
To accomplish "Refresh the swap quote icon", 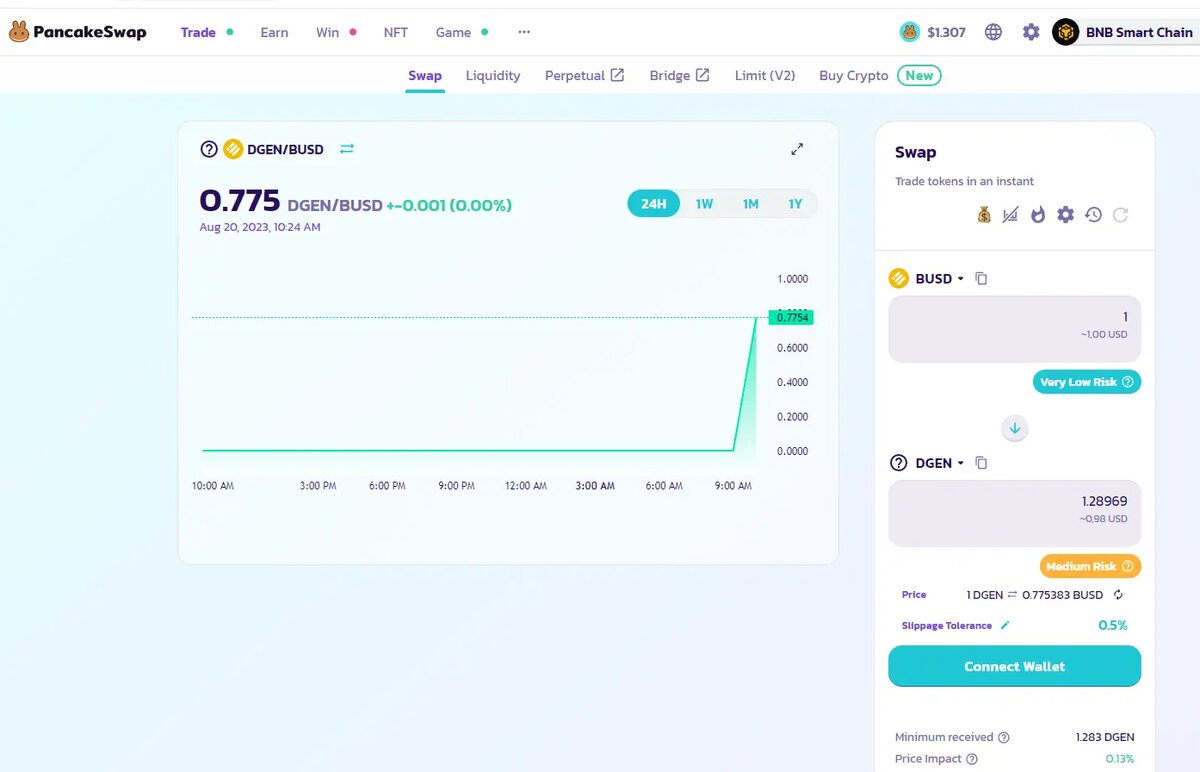I will (1121, 214).
